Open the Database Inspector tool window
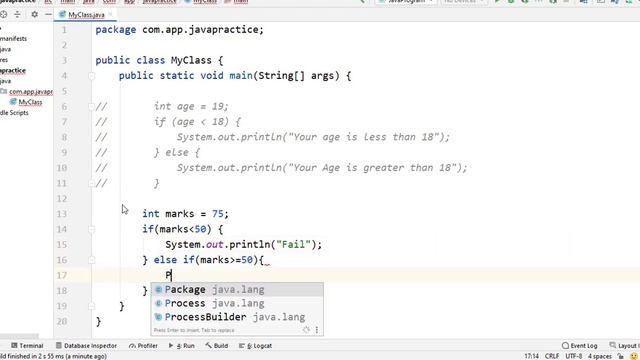The width and height of the screenshot is (640, 360). click(x=86, y=346)
